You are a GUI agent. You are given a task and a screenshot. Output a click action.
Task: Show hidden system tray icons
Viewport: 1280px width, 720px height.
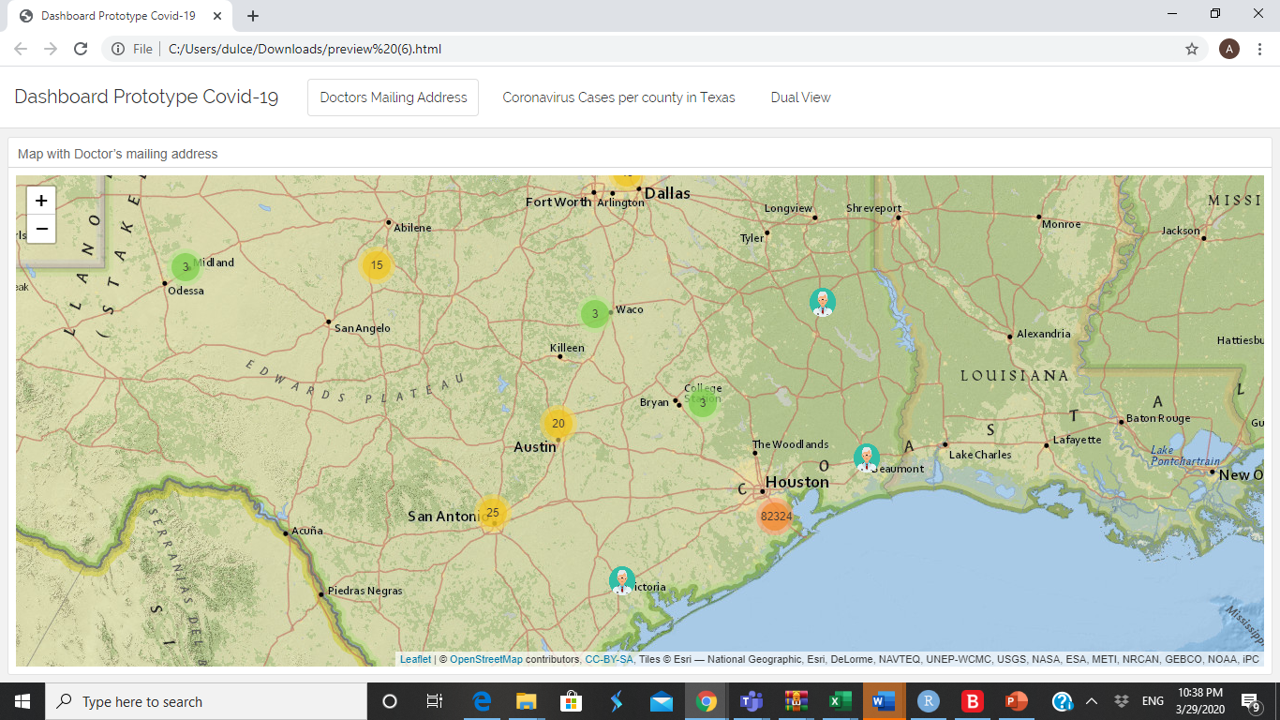1092,702
